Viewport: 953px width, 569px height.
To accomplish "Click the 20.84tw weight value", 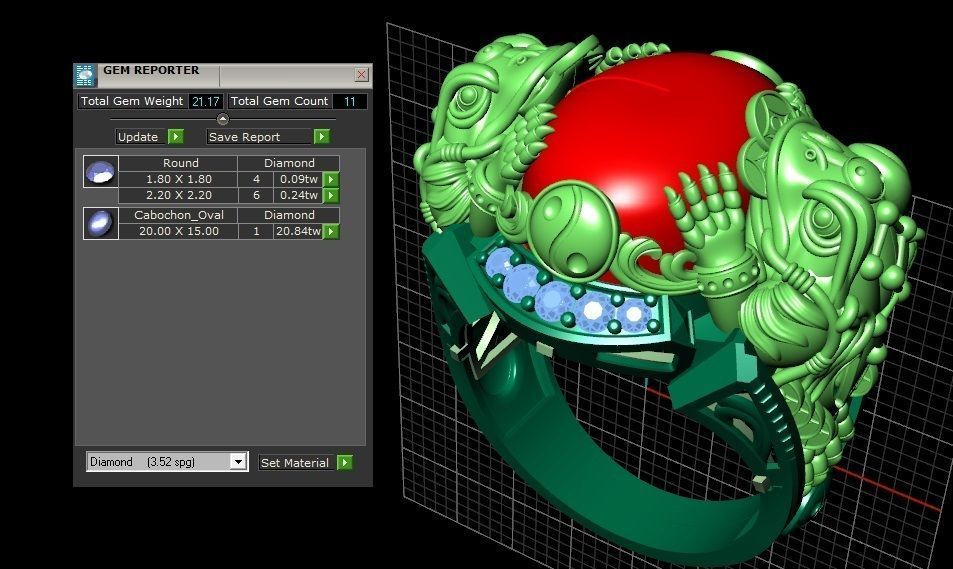I will click(298, 231).
